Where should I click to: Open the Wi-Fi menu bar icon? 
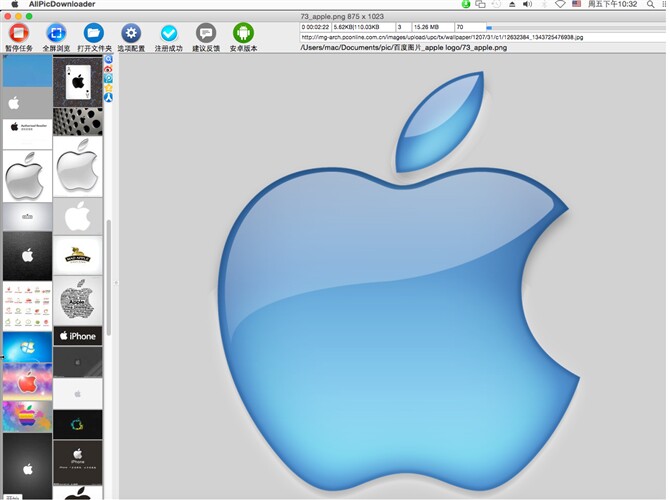(560, 4)
